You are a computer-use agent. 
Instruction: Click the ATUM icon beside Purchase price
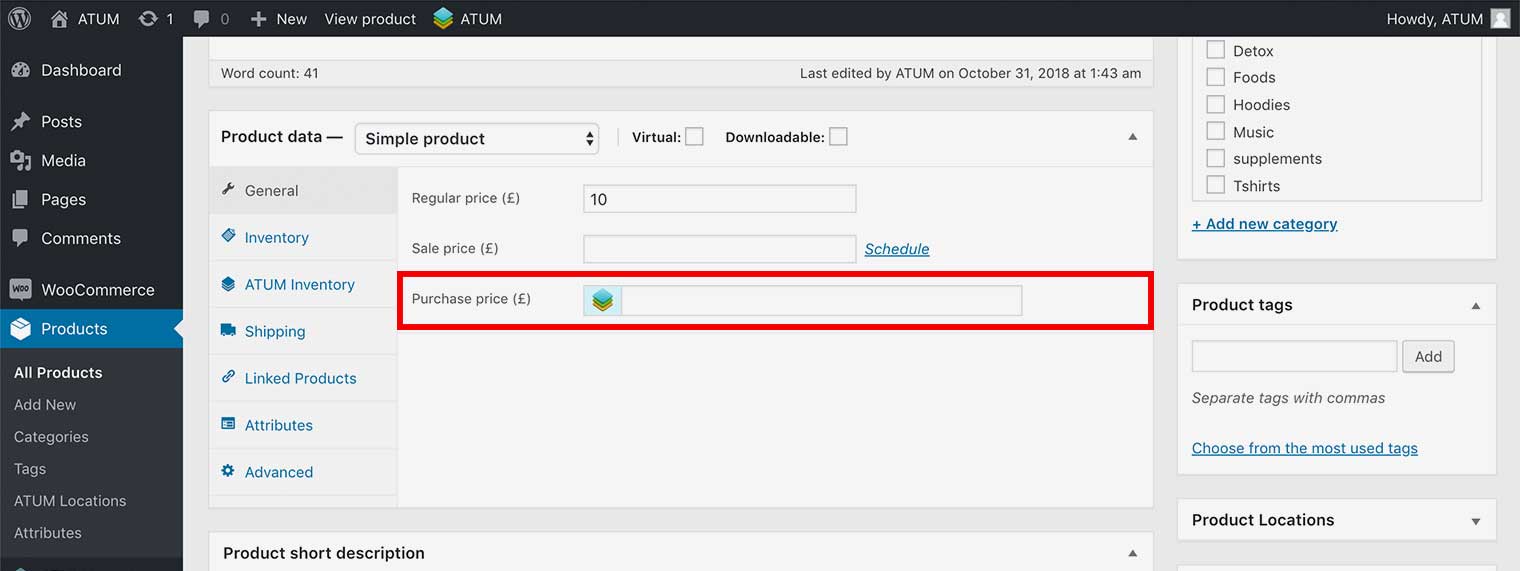pos(602,300)
